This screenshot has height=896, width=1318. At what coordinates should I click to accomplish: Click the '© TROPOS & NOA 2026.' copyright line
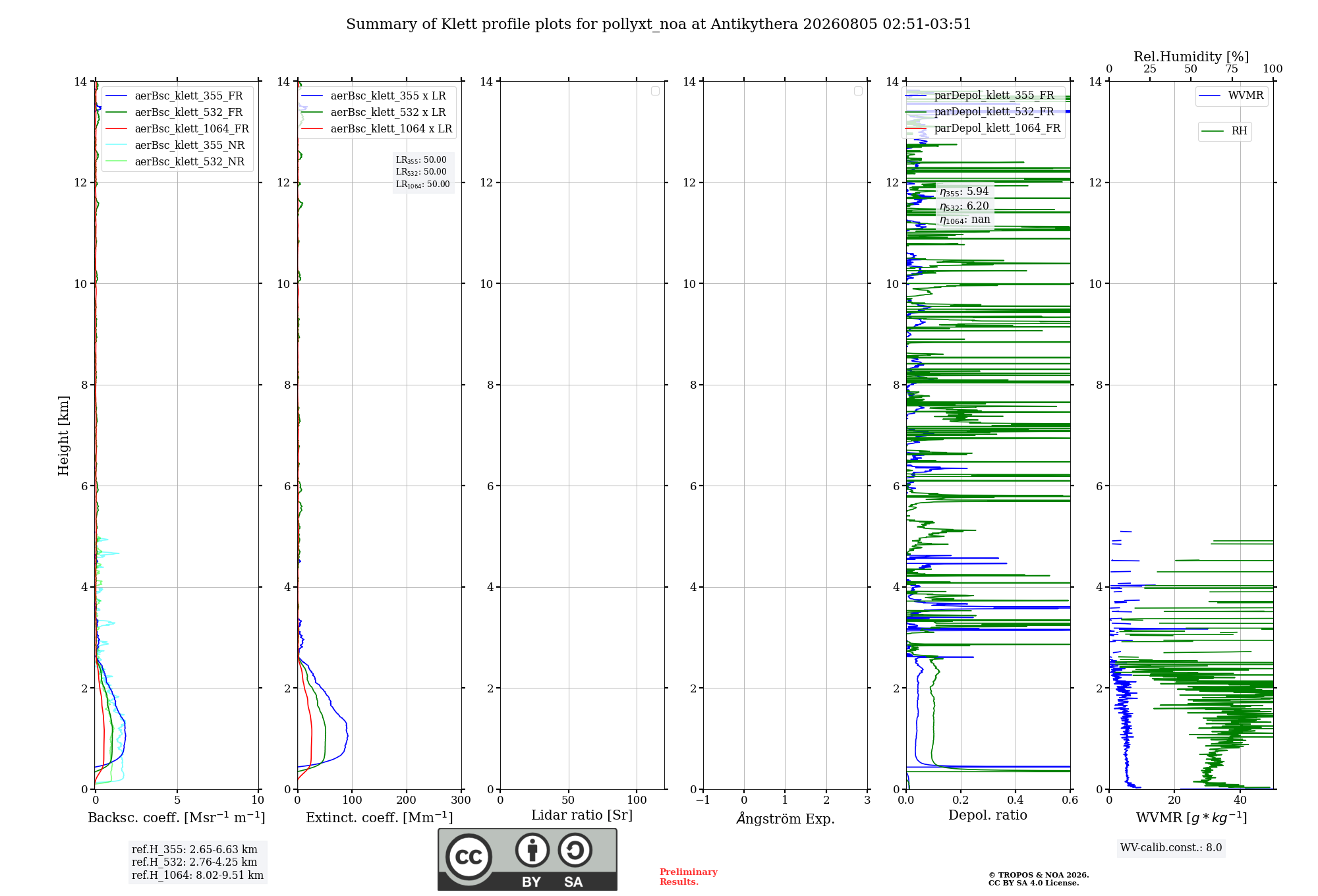click(x=1039, y=875)
